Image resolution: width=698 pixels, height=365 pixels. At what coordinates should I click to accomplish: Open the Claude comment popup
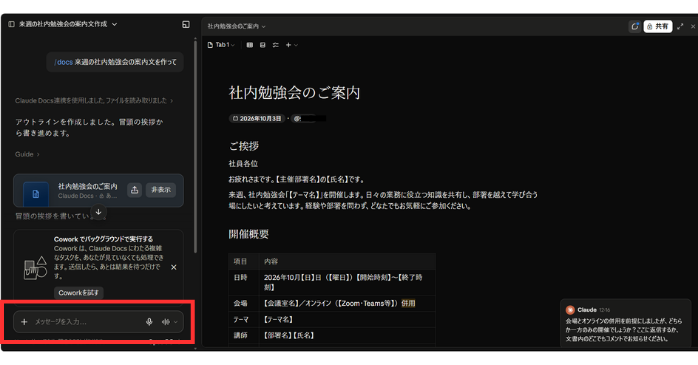pyautogui.click(x=625, y=323)
